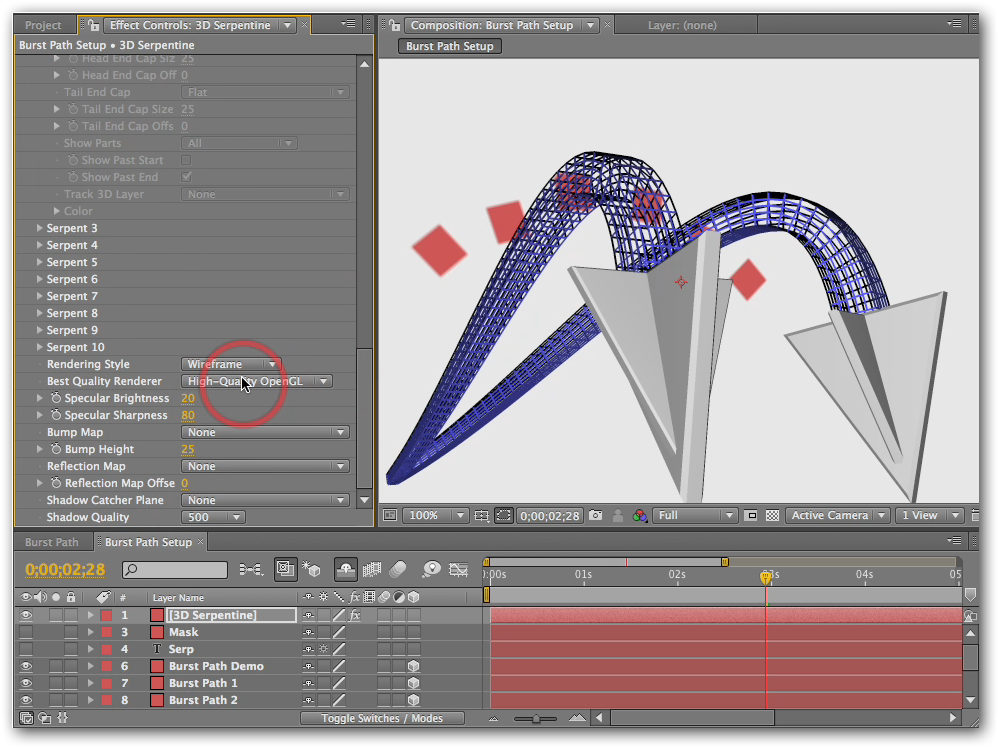
Task: Open the Shadow Quality 500 dropdown
Action: [213, 517]
